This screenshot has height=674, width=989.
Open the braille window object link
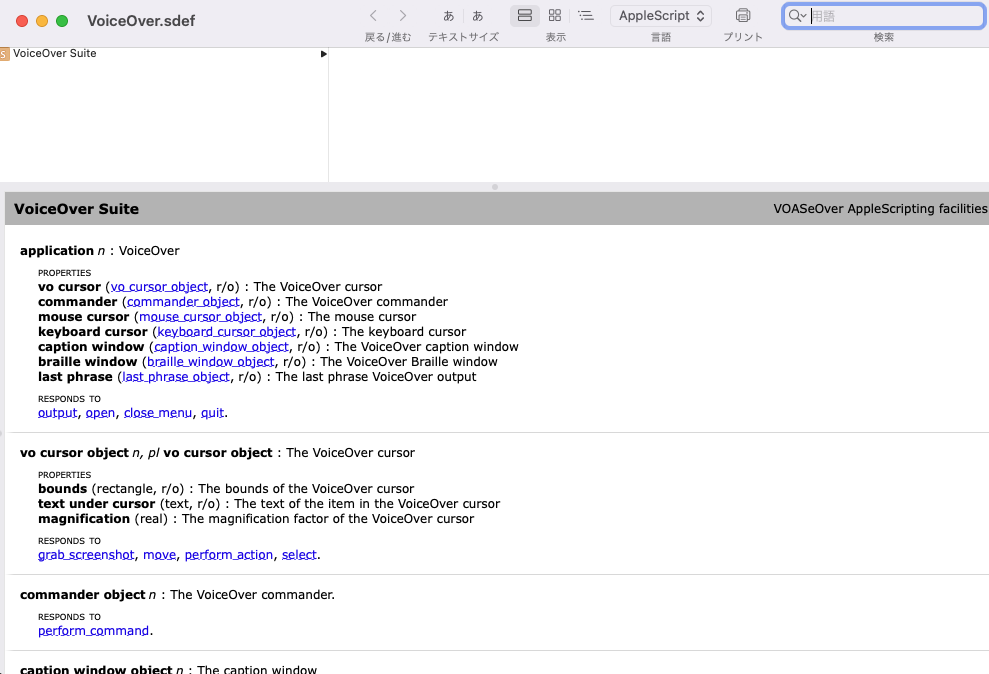(x=210, y=362)
